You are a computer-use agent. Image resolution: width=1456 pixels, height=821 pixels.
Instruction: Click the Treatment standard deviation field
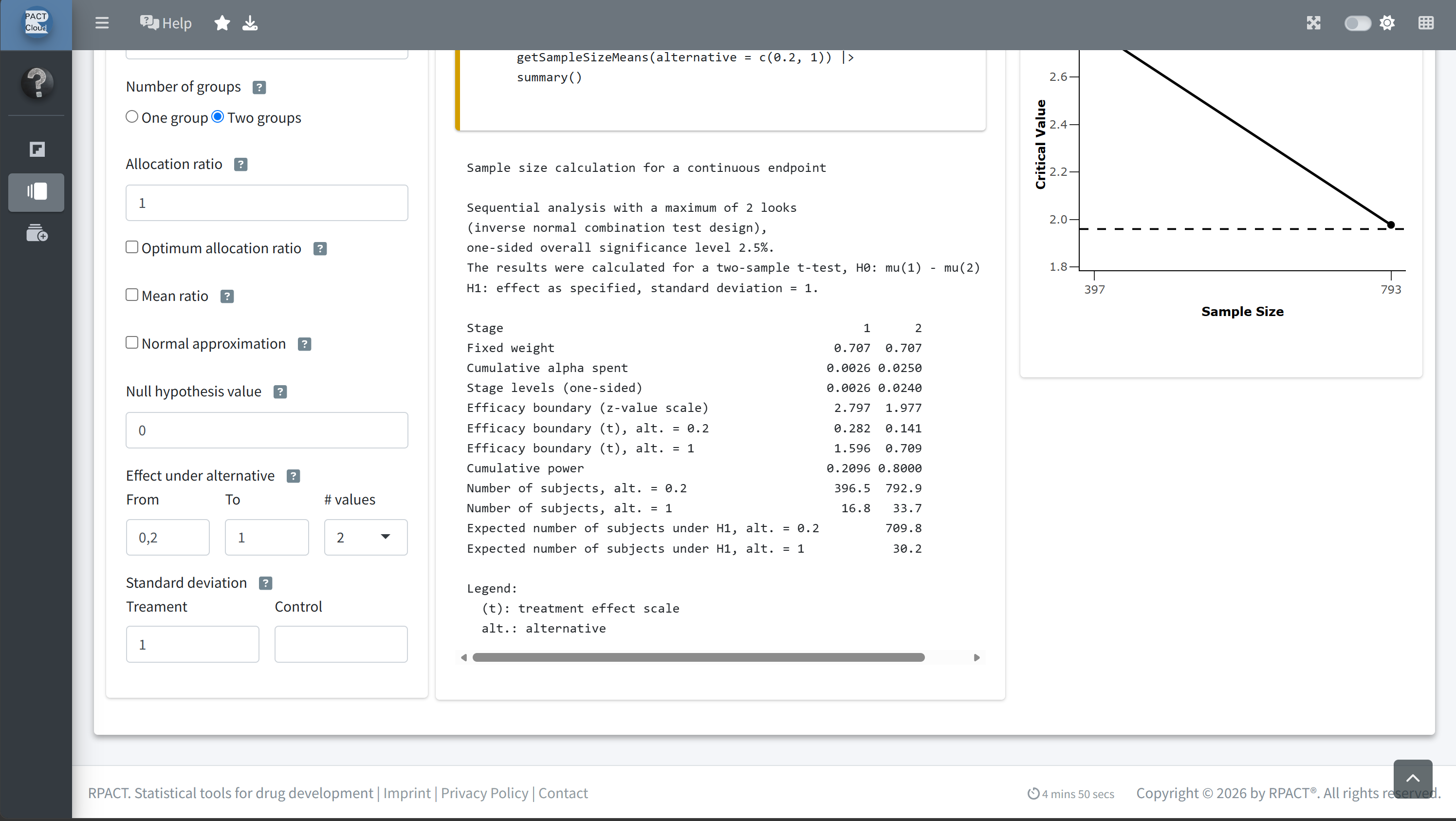193,644
